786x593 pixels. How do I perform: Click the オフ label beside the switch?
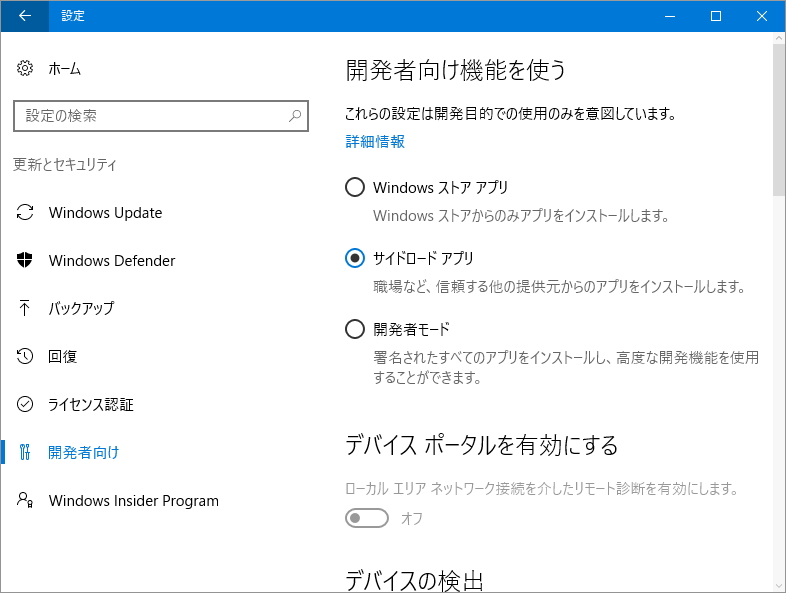point(412,518)
